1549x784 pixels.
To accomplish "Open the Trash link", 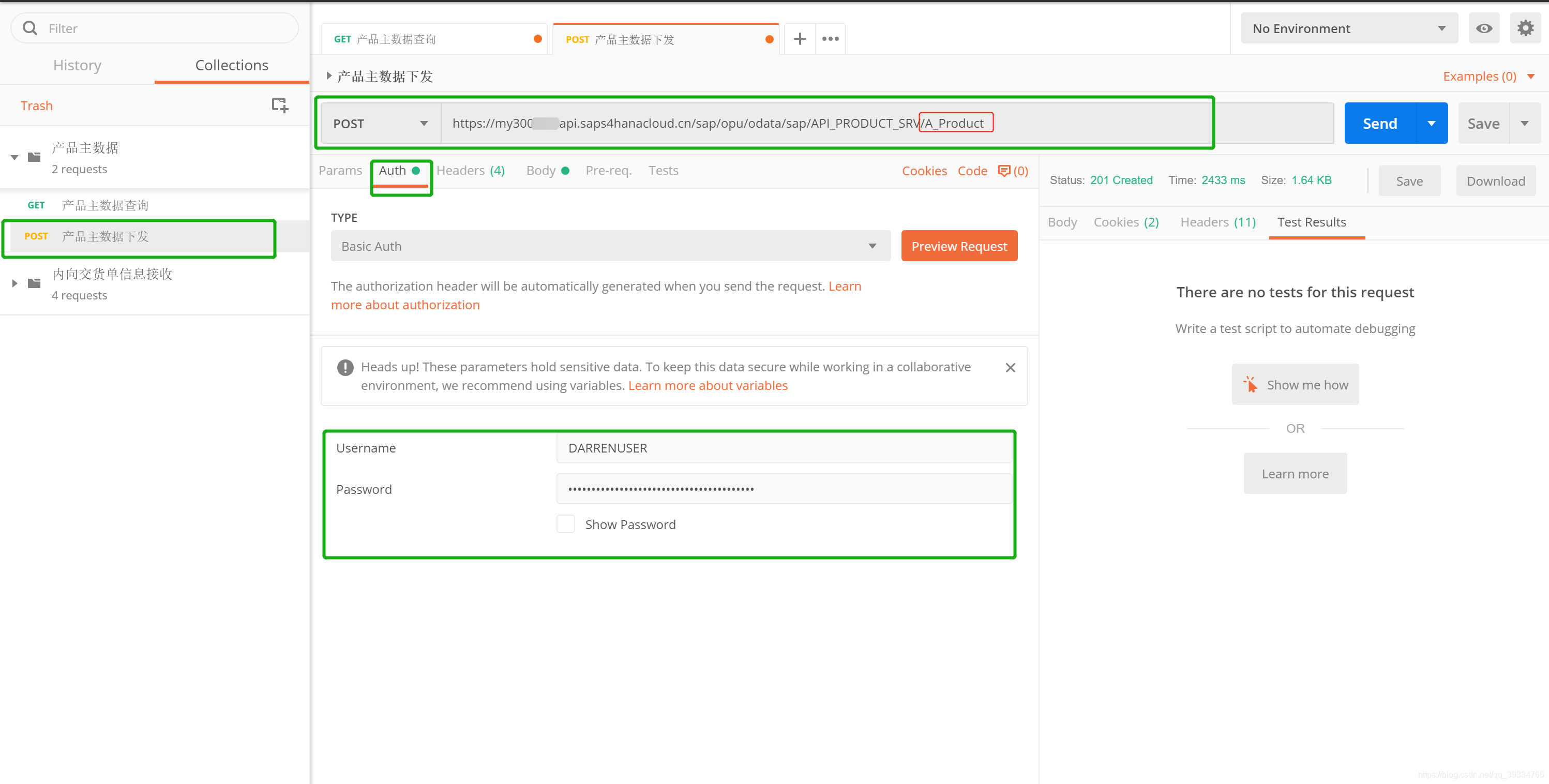I will [x=37, y=106].
